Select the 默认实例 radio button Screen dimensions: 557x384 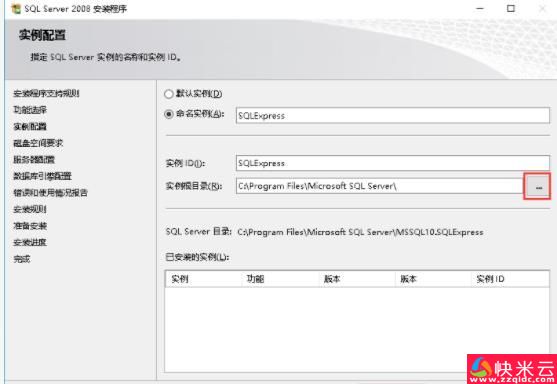pos(169,94)
